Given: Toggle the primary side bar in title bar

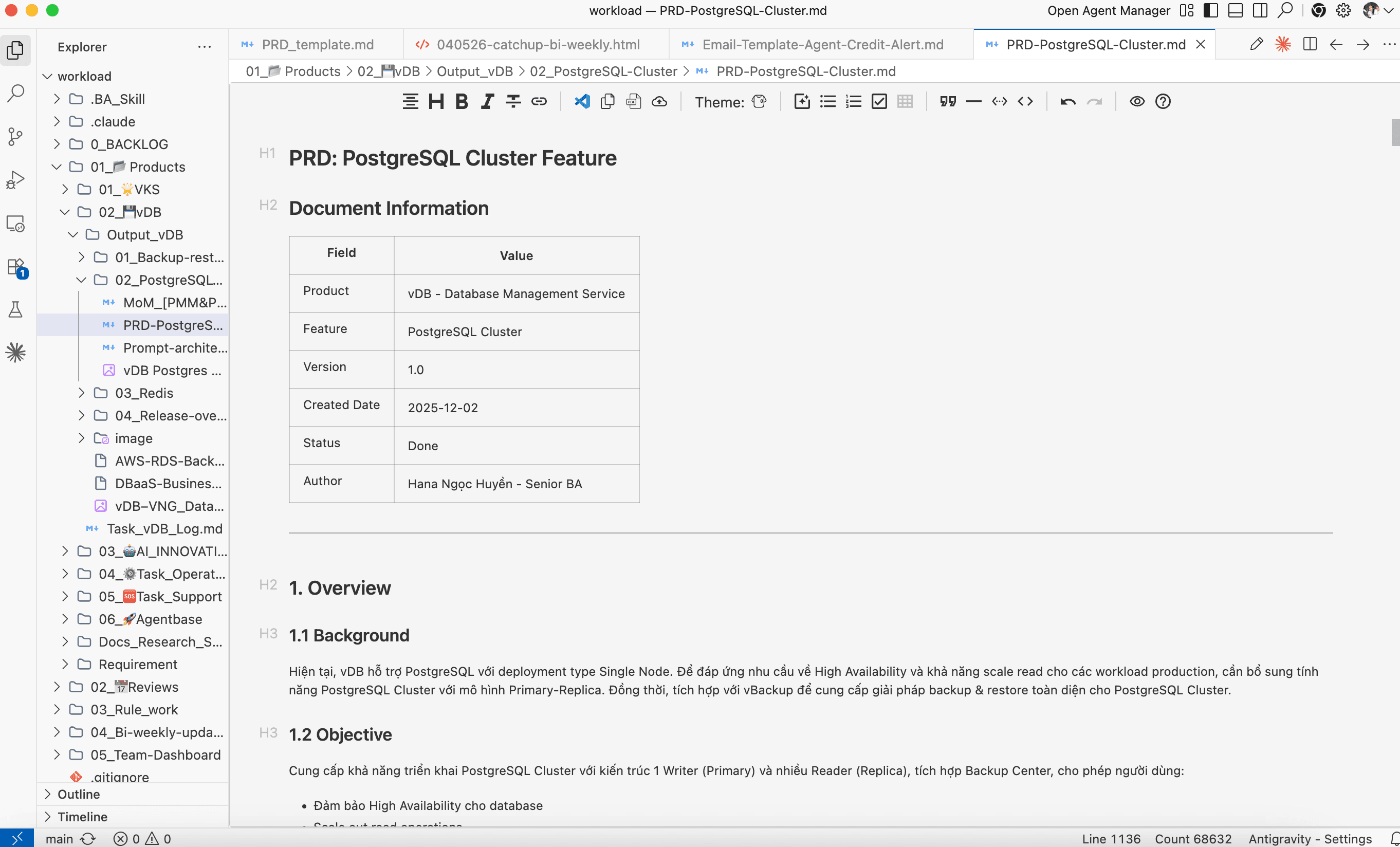Looking at the screenshot, I should 1211,10.
